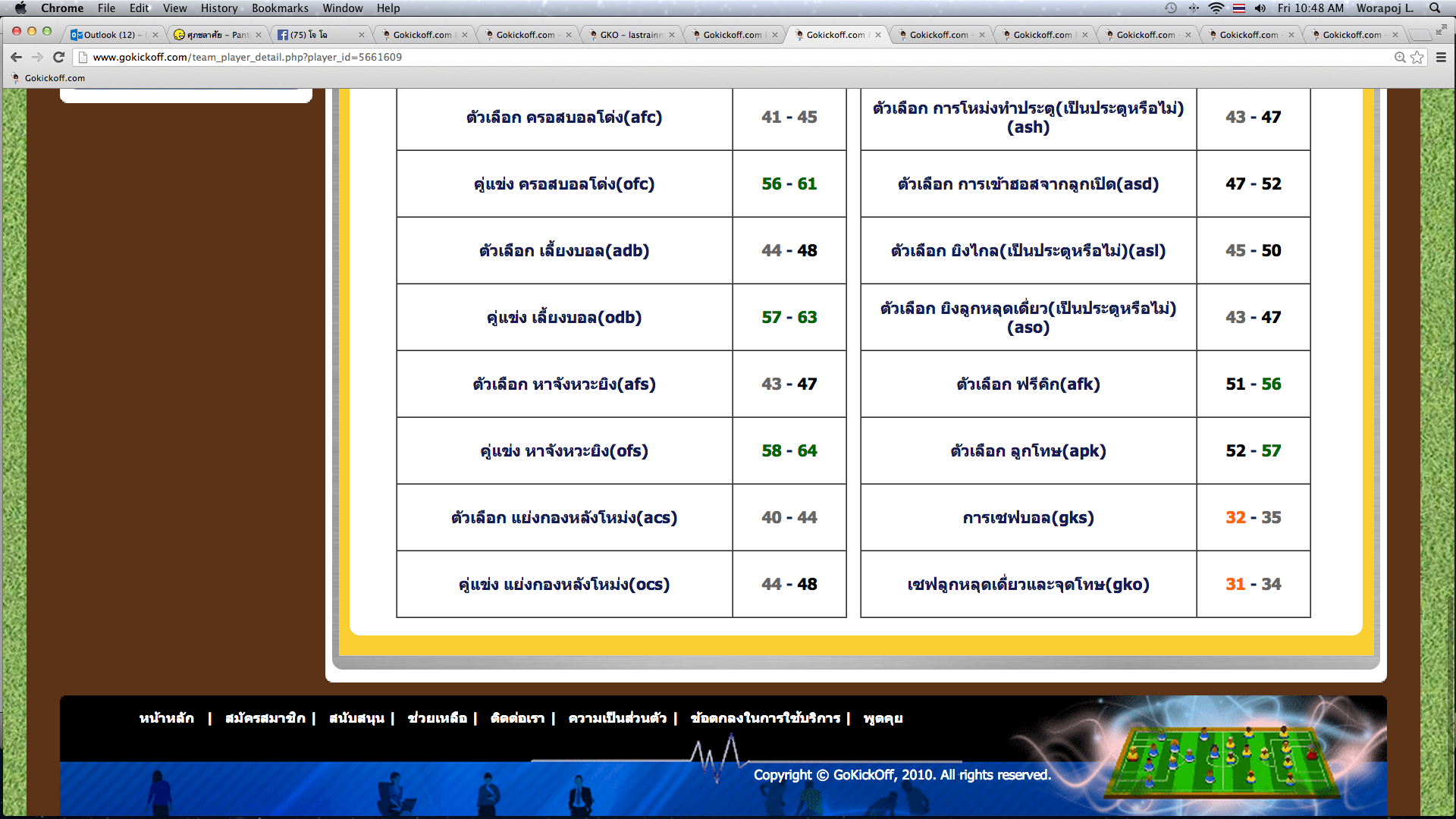
Task: Click the สมัครสมาชิก footer link
Action: coord(265,718)
